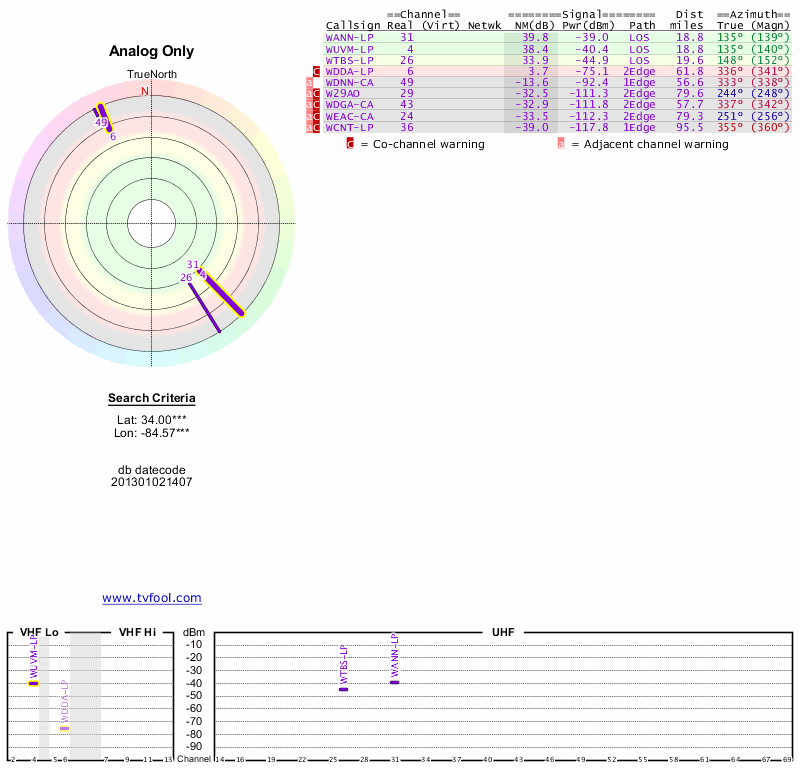Click the co-channel warning icon beside WDDA-LP
This screenshot has width=800, height=768.
pyautogui.click(x=316, y=71)
